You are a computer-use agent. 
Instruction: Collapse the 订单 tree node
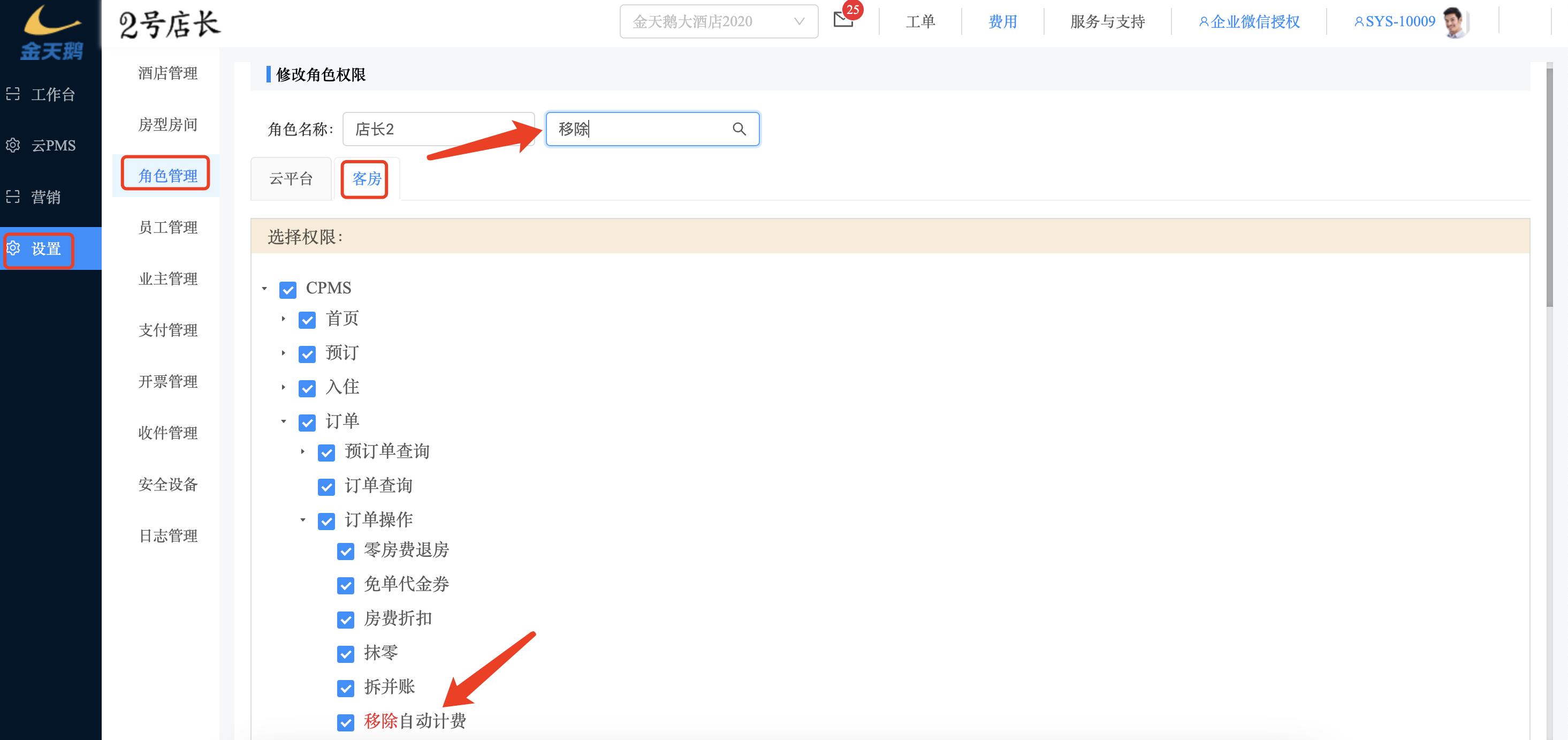coord(283,421)
